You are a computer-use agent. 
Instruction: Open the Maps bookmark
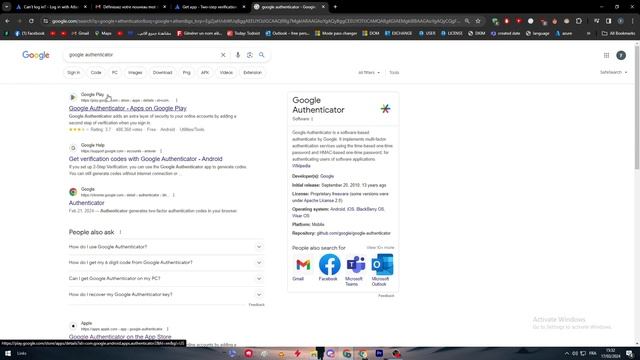(103, 33)
